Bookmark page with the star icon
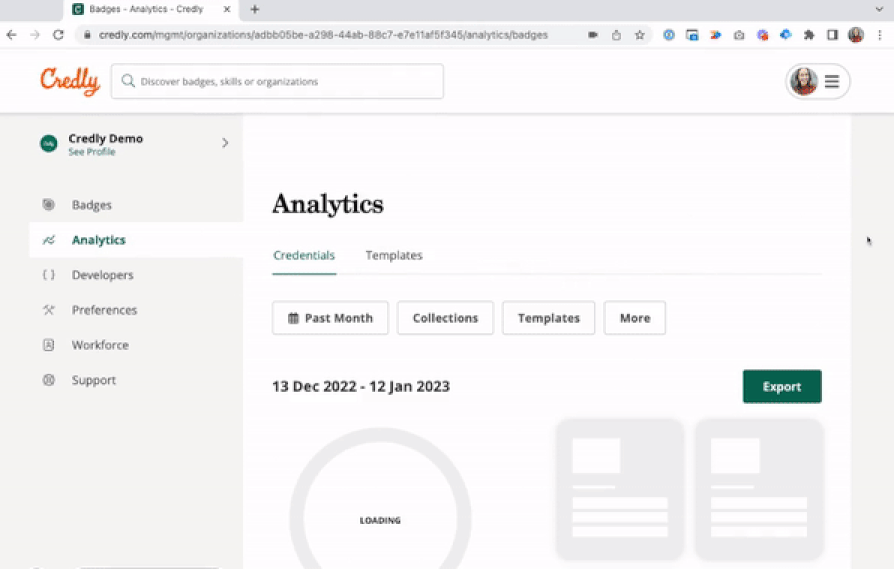The height and width of the screenshot is (569, 894). click(x=640, y=34)
